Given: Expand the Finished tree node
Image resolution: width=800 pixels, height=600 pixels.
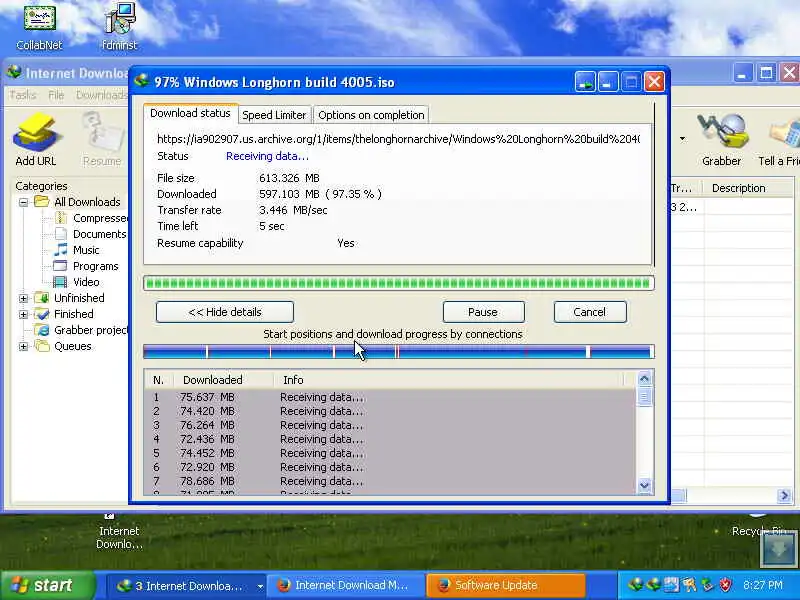Looking at the screenshot, I should pyautogui.click(x=23, y=314).
